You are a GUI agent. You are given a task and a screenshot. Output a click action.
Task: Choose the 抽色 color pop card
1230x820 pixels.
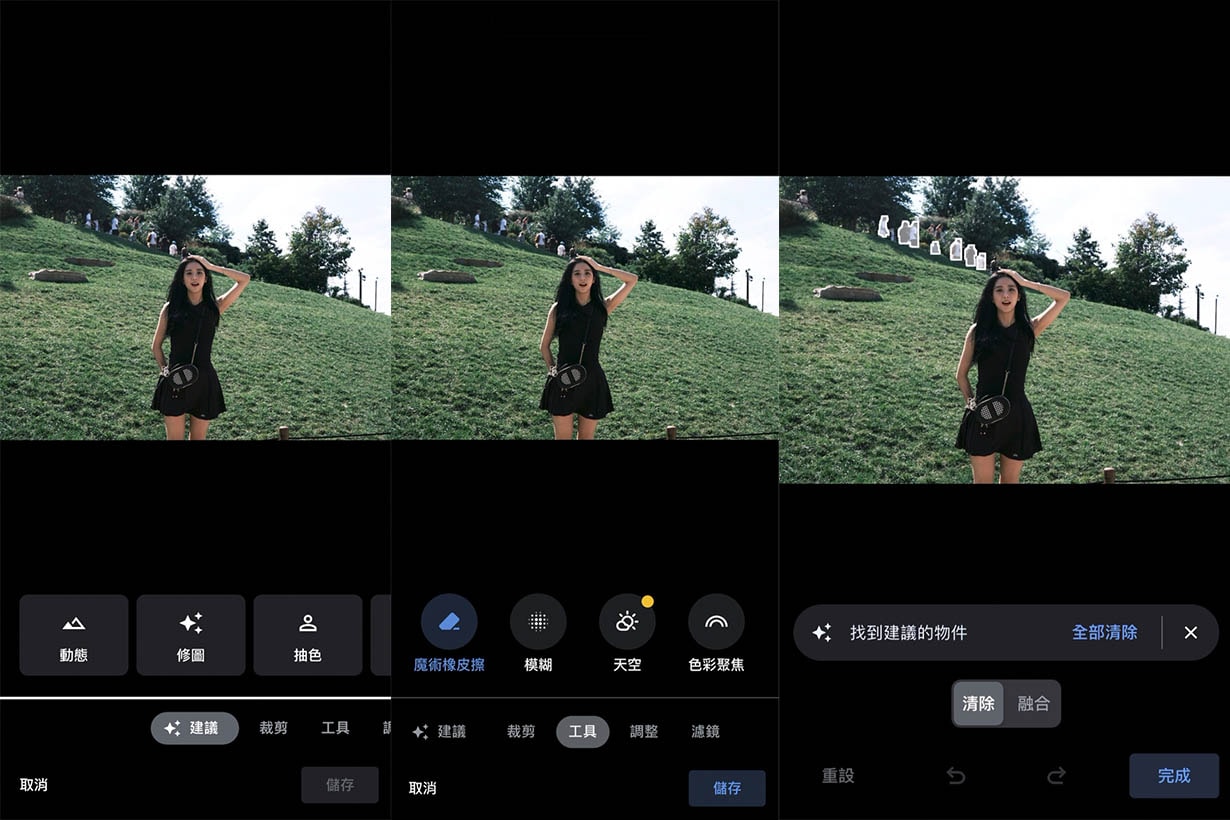coord(307,635)
